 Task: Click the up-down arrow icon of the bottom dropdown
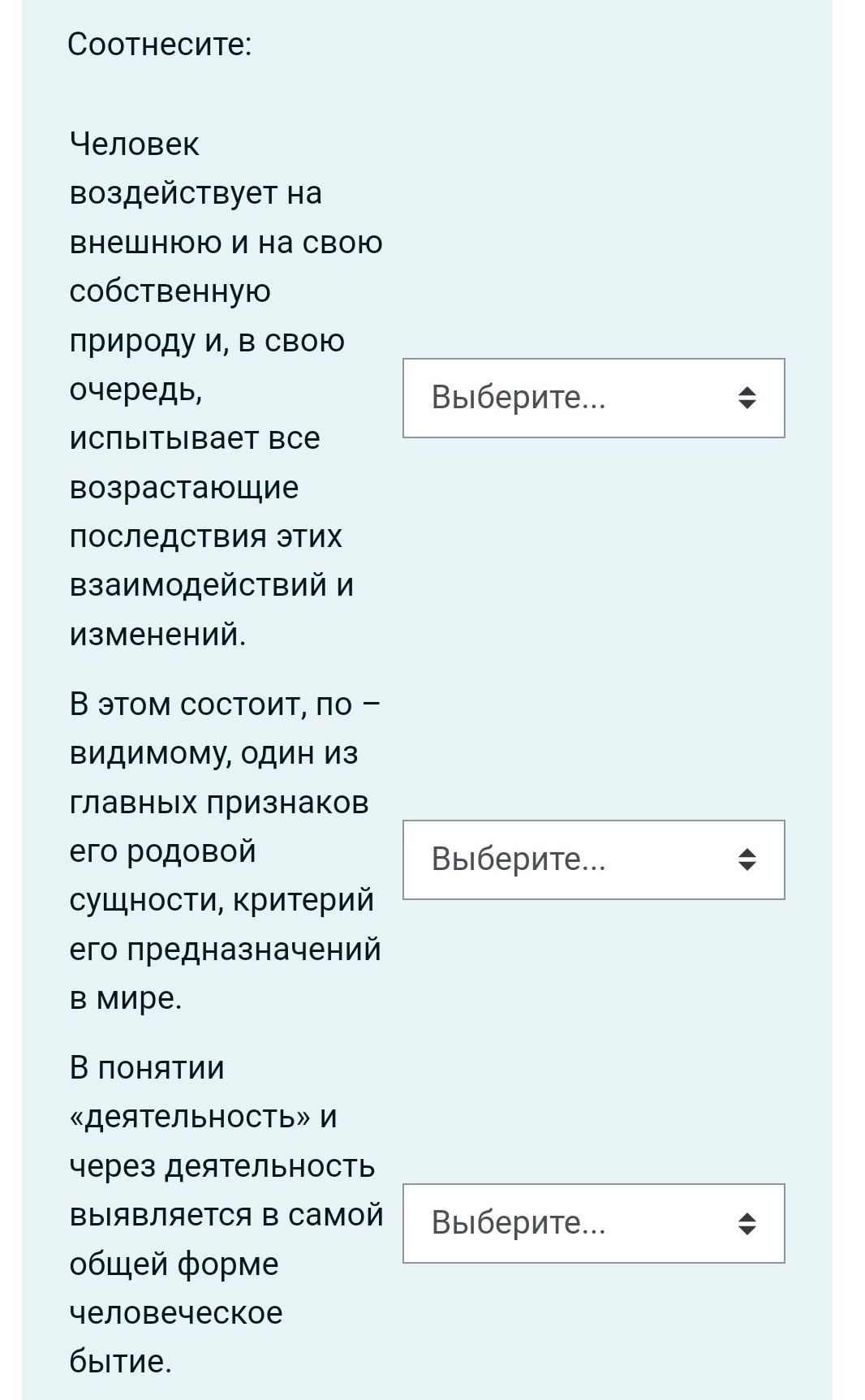pyautogui.click(x=747, y=1223)
